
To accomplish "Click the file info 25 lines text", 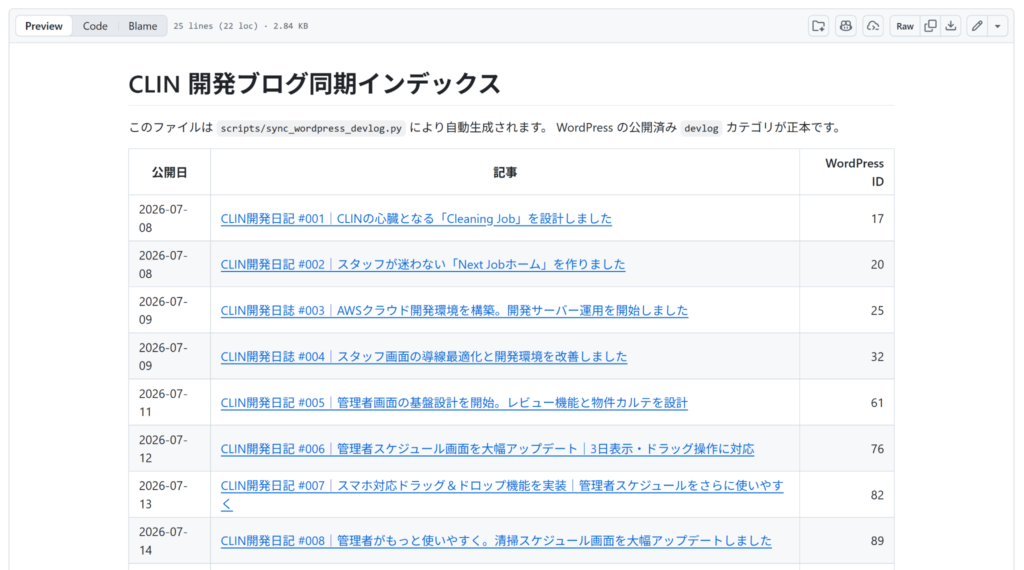I will pyautogui.click(x=240, y=26).
